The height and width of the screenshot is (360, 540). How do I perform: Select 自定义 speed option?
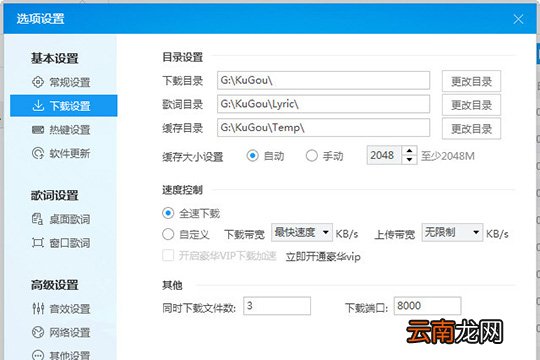tap(168, 234)
